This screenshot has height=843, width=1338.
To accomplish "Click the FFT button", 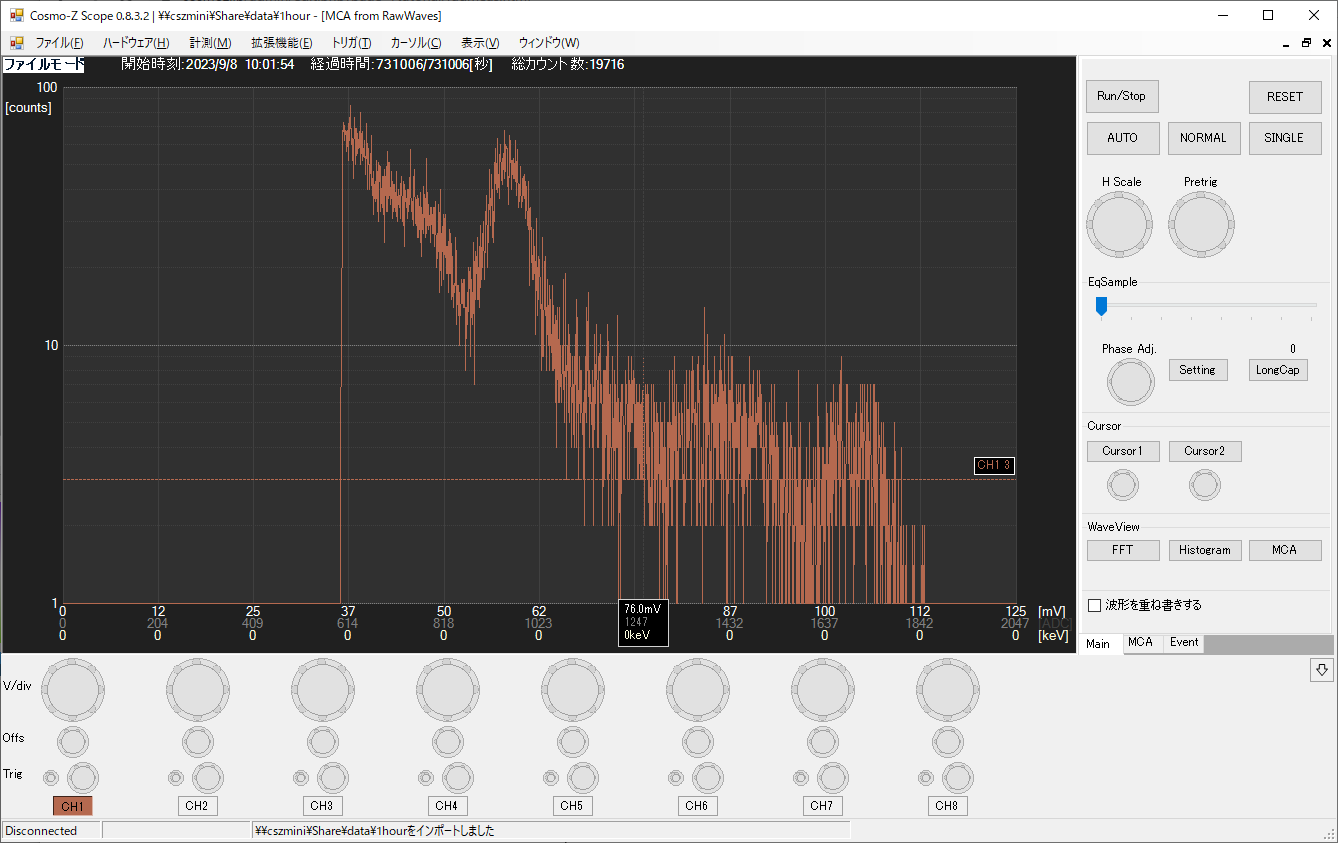I will point(1123,550).
